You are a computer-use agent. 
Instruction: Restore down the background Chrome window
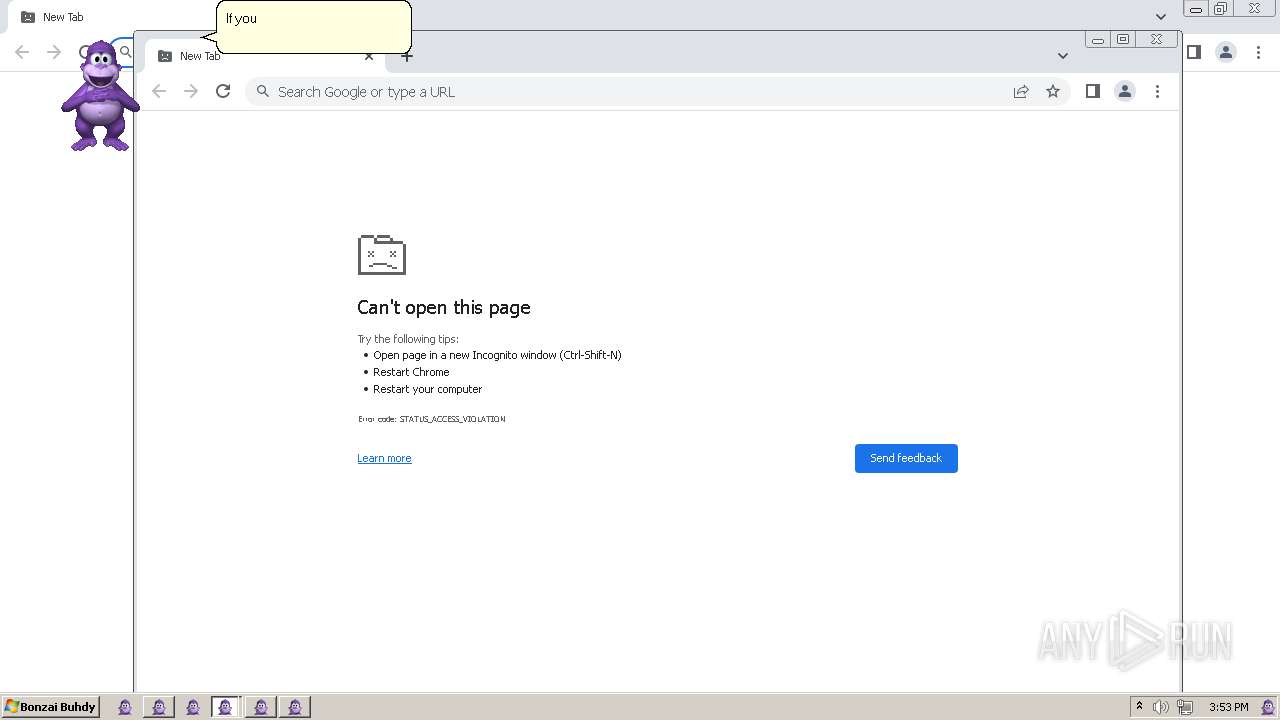coord(1220,9)
